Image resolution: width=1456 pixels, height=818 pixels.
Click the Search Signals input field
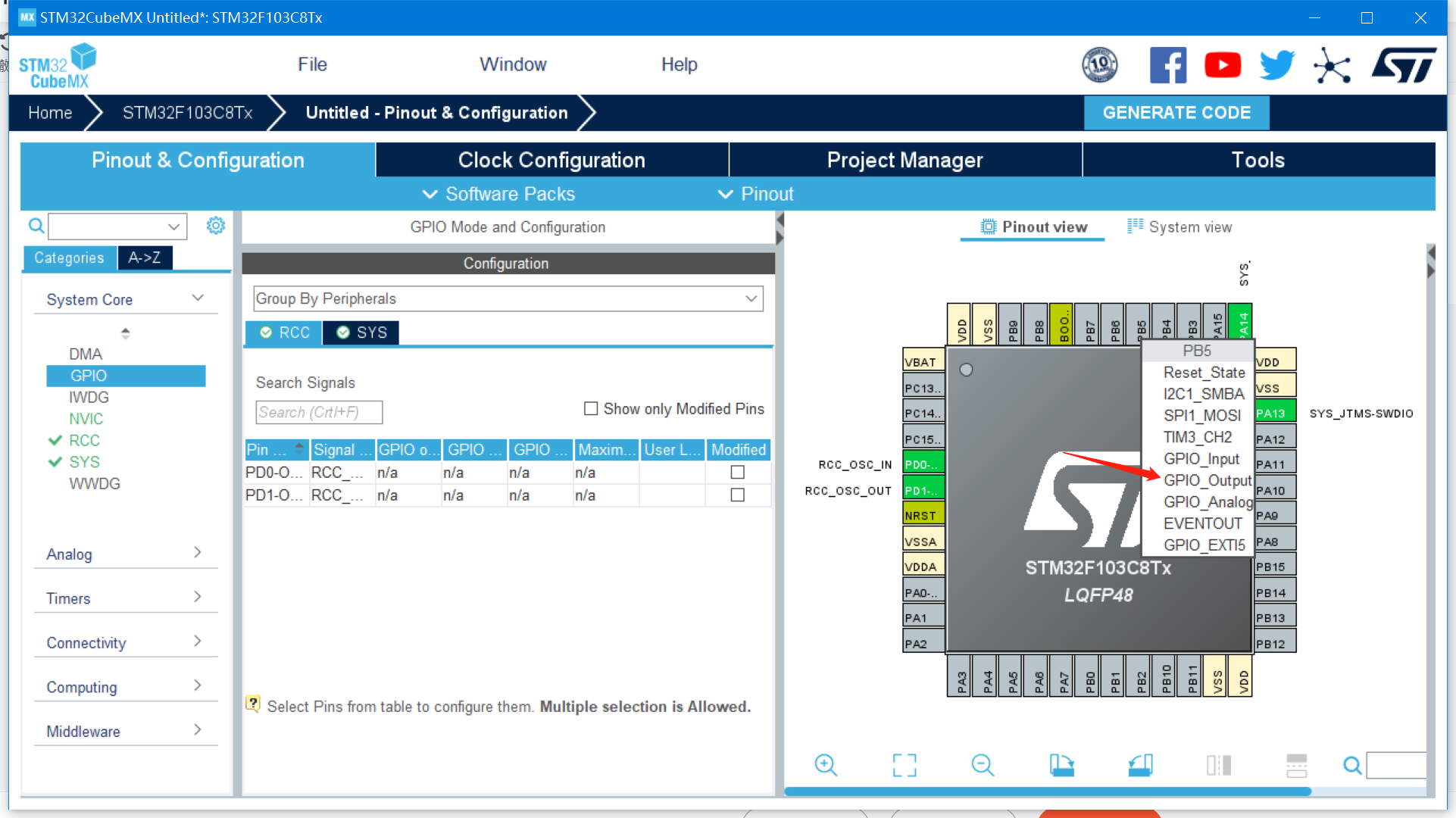(x=319, y=412)
